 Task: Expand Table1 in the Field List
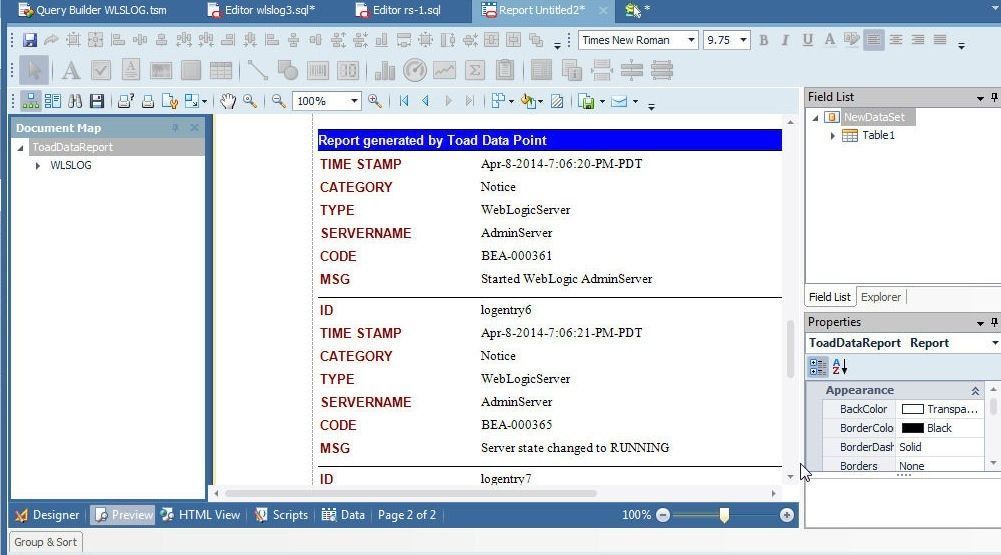coord(832,135)
